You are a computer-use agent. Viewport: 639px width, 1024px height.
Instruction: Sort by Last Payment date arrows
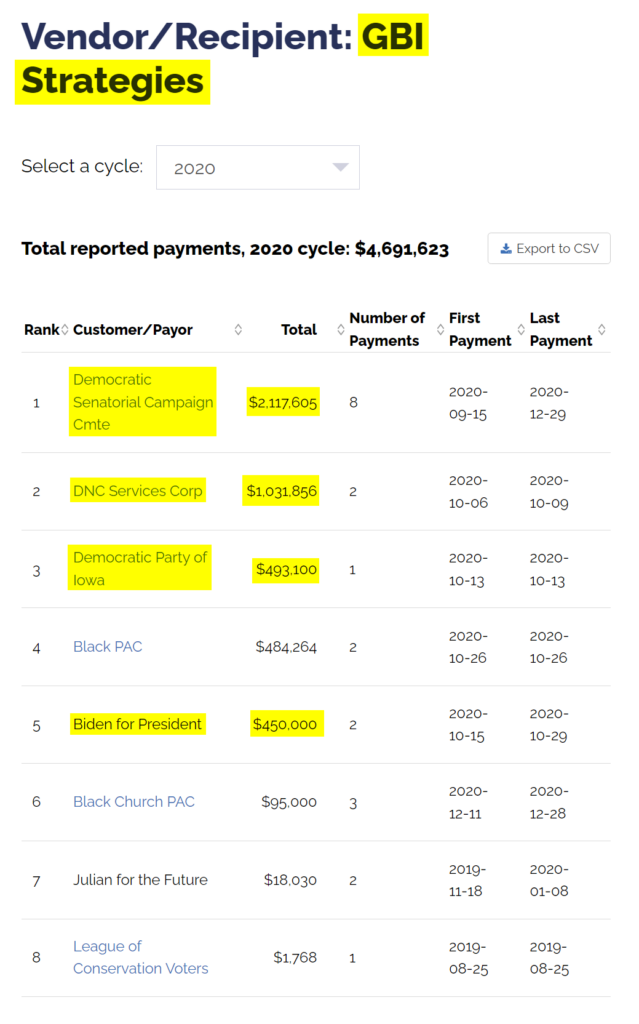602,329
